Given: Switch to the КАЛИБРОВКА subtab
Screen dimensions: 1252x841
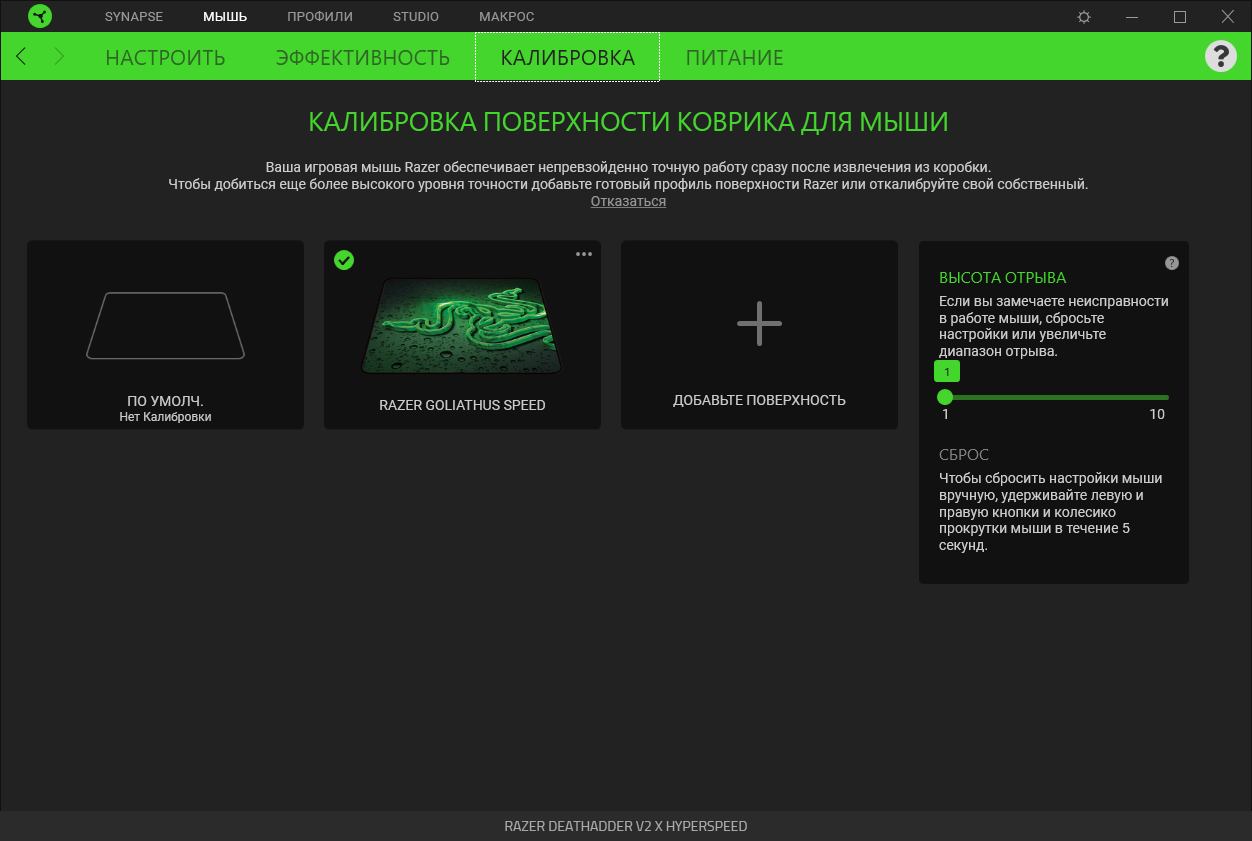Looking at the screenshot, I should [567, 57].
